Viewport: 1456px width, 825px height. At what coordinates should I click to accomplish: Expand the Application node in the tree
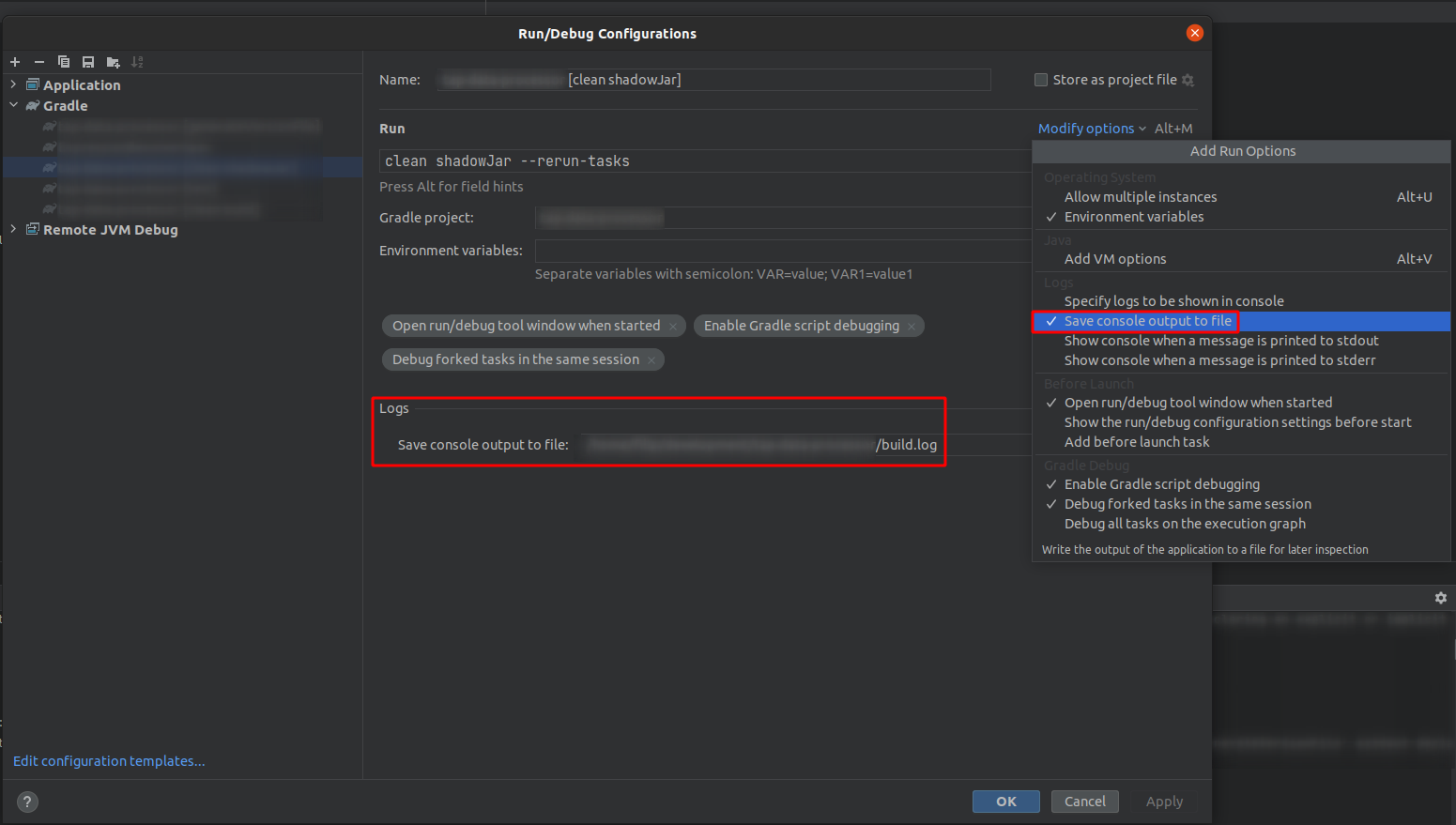pos(13,84)
